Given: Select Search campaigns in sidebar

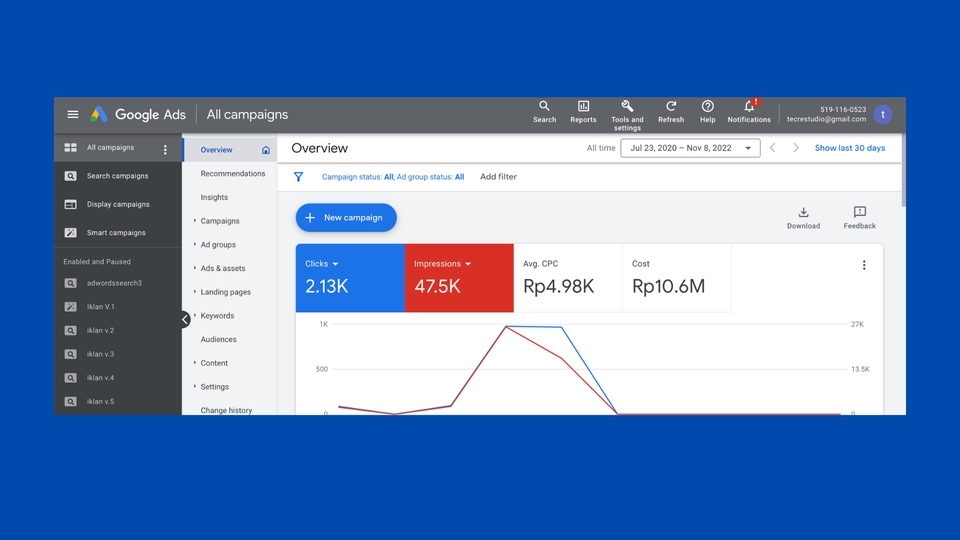Looking at the screenshot, I should pyautogui.click(x=118, y=176).
